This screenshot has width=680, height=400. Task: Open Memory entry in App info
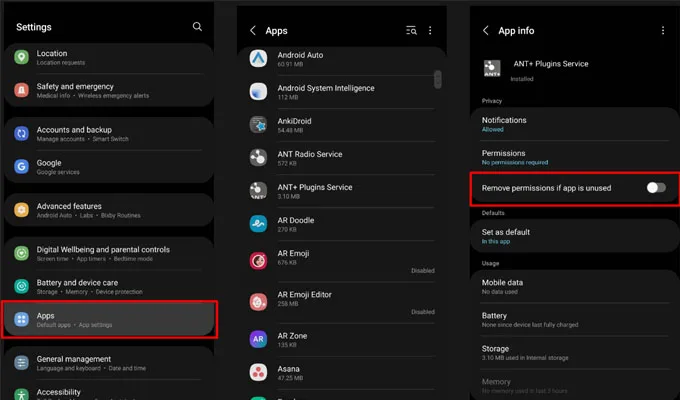[575, 385]
